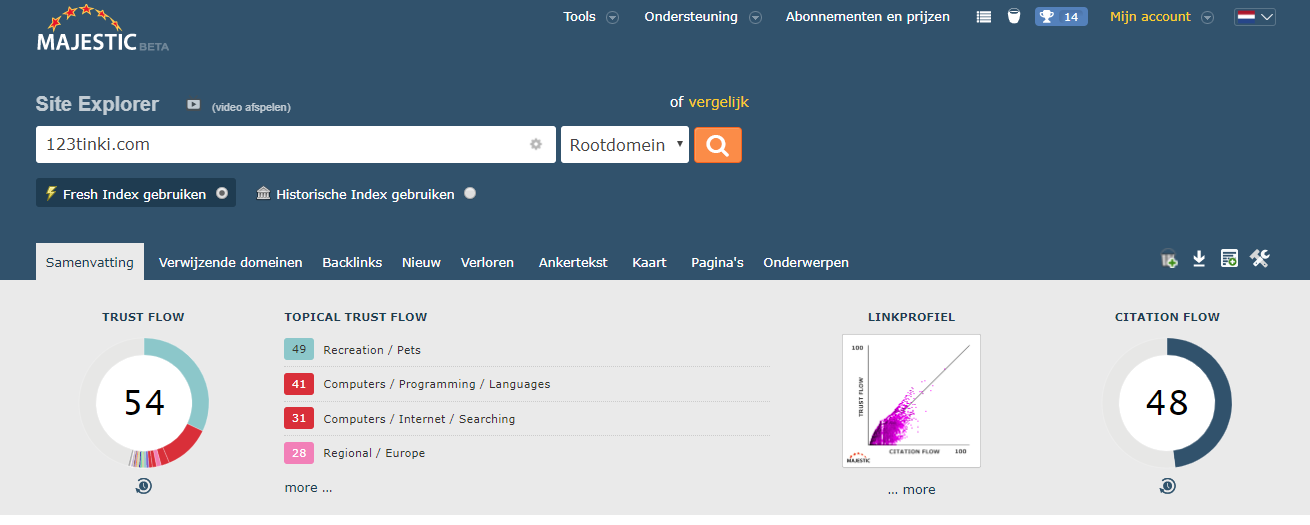
Task: Click the Citation Flow history clock icon
Action: 1167,486
